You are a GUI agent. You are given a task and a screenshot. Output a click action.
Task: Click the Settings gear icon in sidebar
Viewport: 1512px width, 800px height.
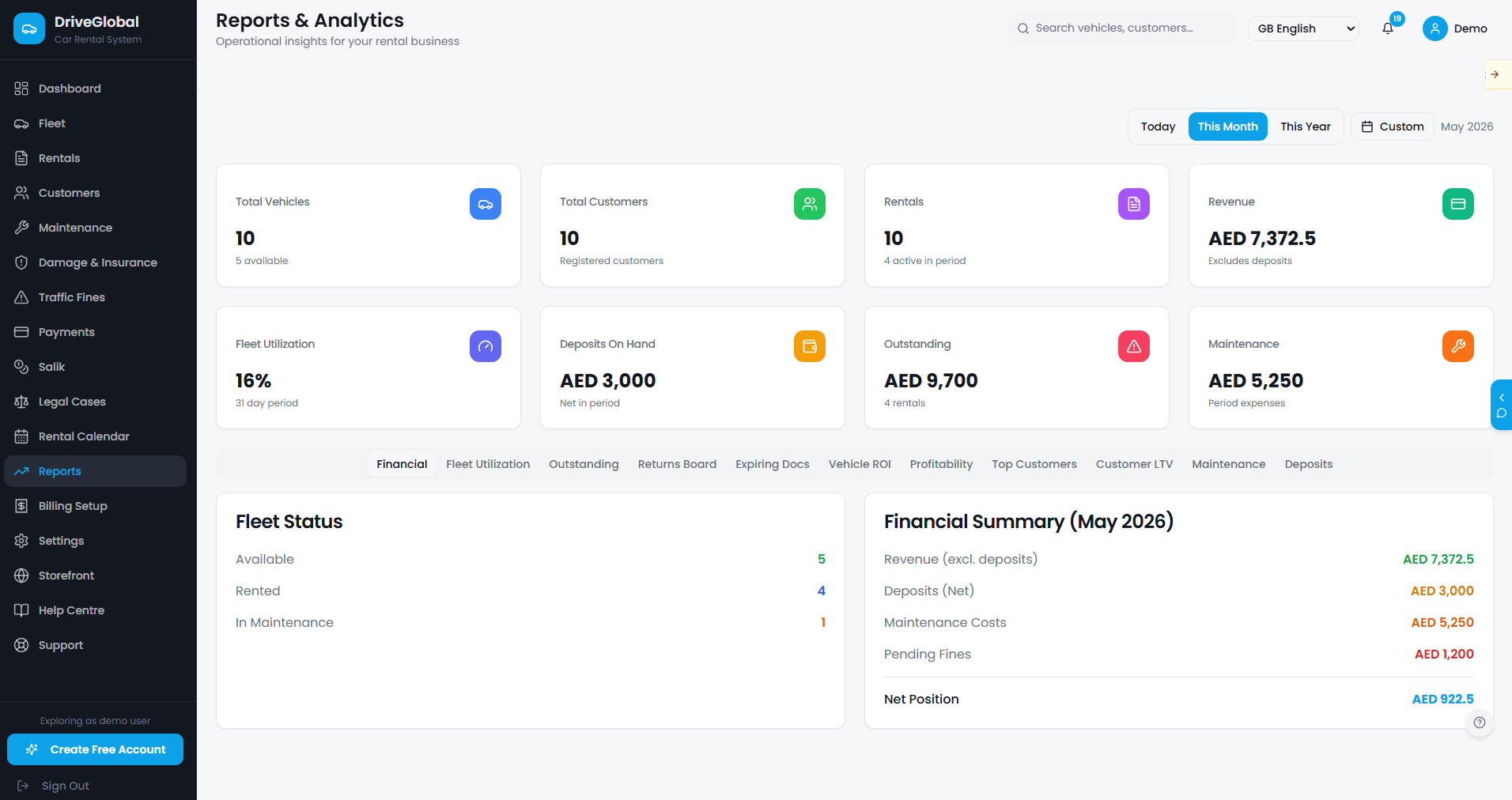click(x=21, y=541)
